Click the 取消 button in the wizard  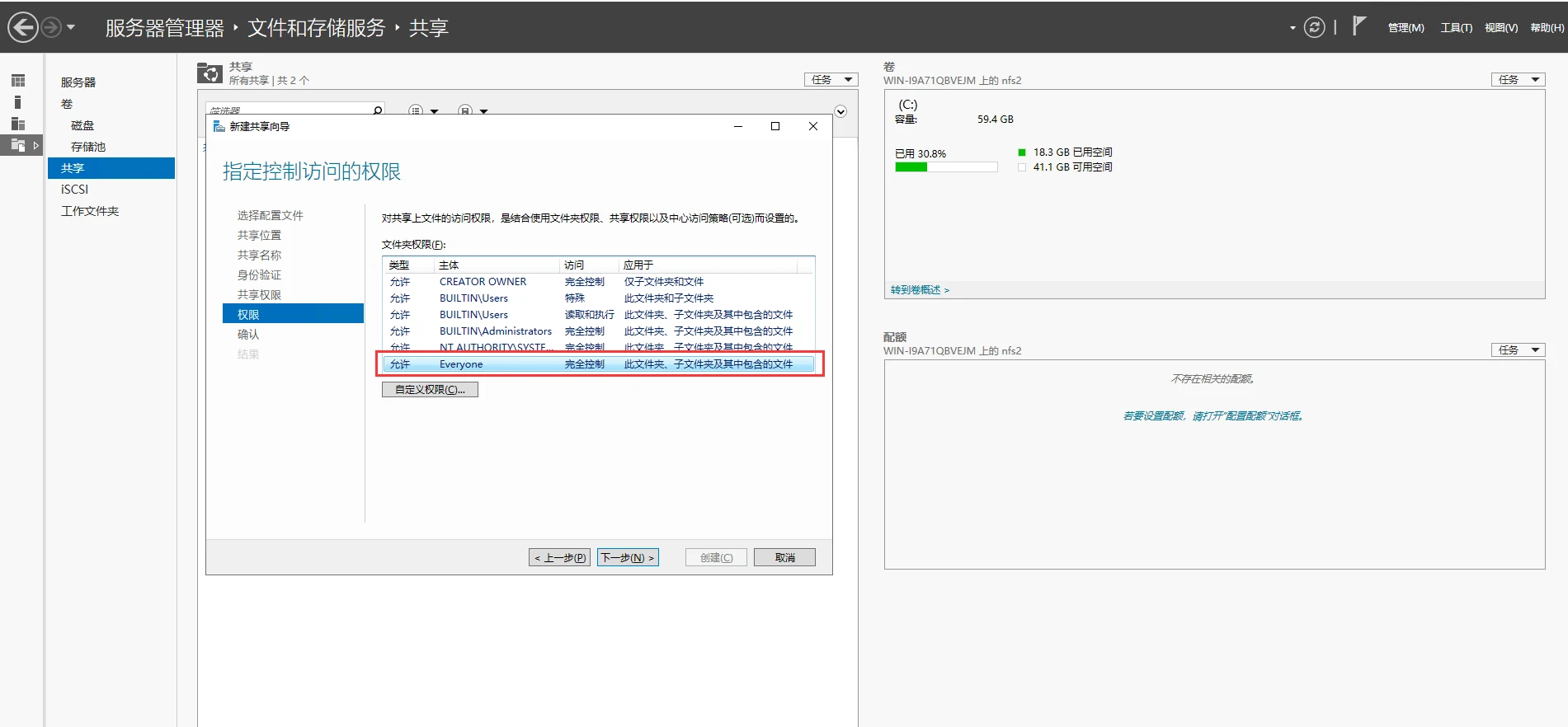tap(784, 558)
